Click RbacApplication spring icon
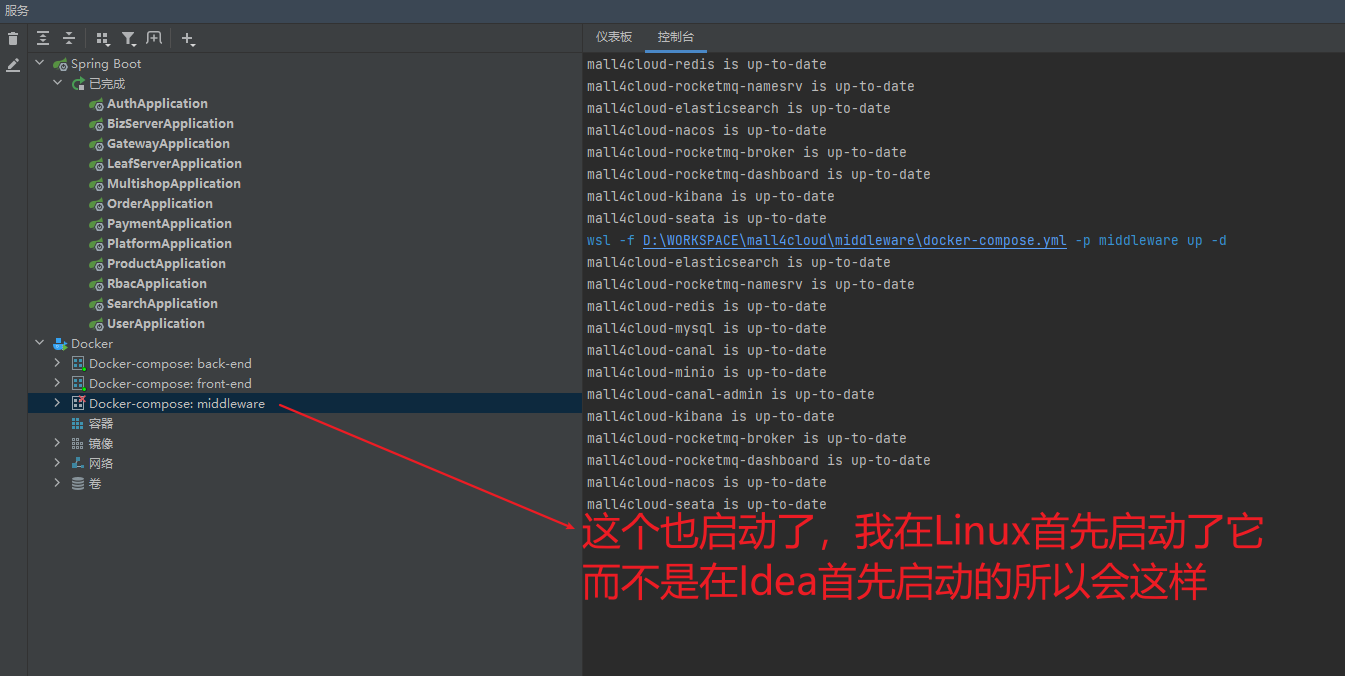The width and height of the screenshot is (1345, 676). click(x=96, y=284)
